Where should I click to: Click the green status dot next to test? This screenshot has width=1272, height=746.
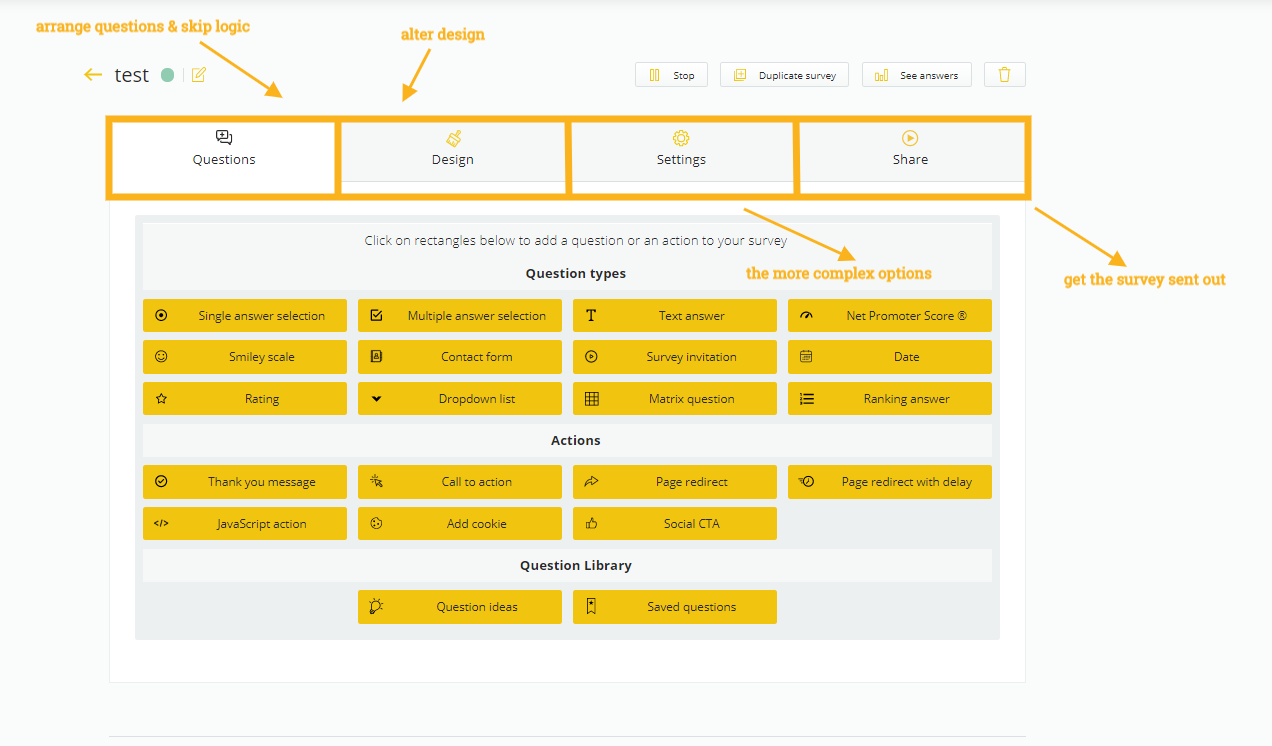coord(168,75)
